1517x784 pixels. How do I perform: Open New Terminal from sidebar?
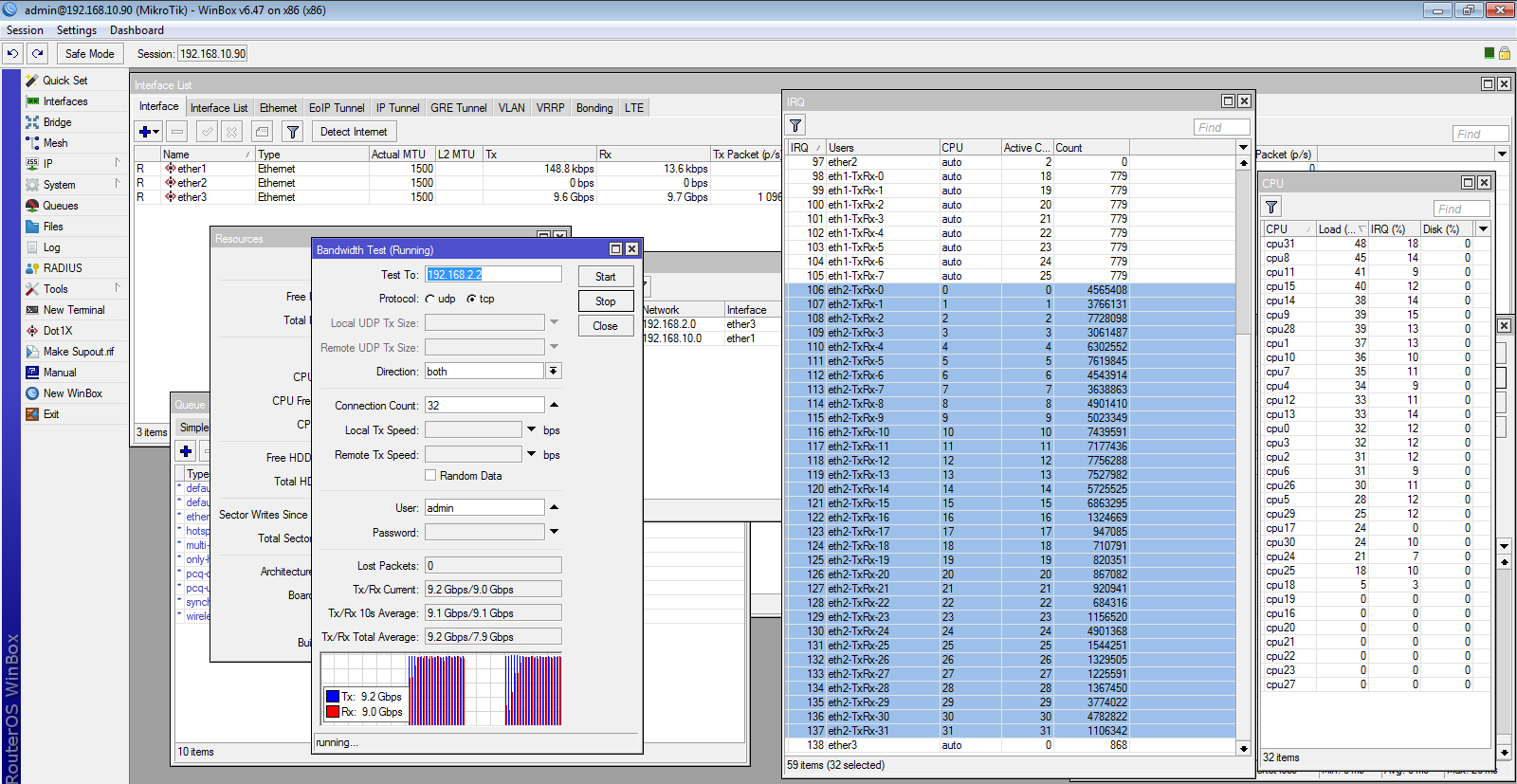coord(73,310)
